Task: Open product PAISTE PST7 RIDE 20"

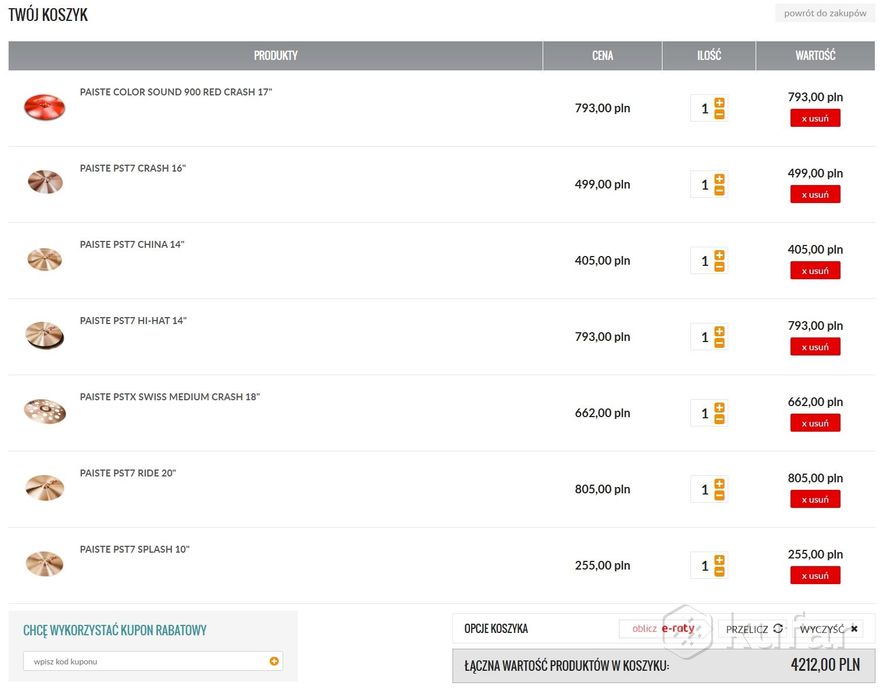Action: point(128,473)
